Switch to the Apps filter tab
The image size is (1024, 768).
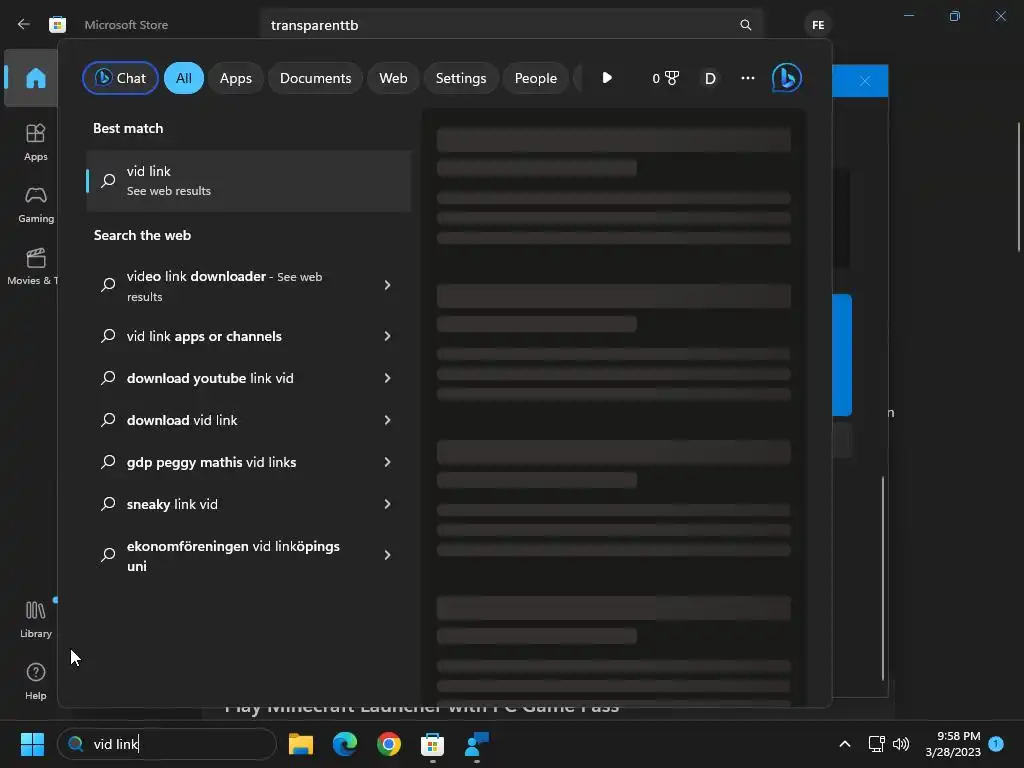236,78
